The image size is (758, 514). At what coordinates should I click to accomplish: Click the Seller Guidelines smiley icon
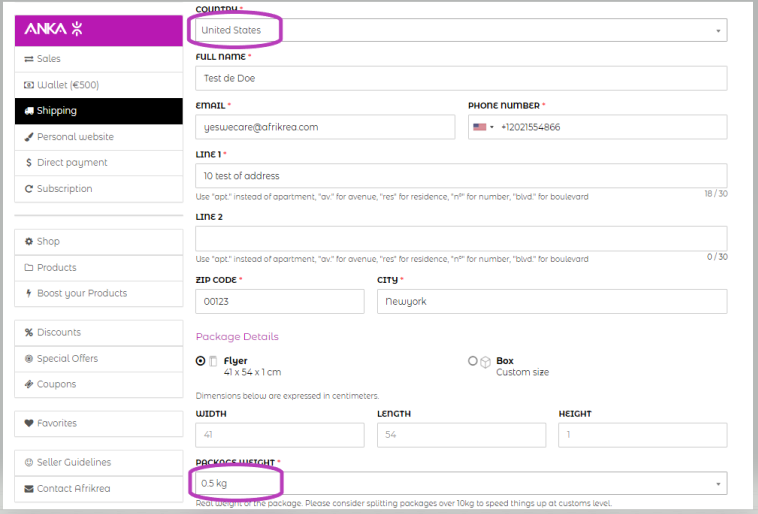pos(29,462)
